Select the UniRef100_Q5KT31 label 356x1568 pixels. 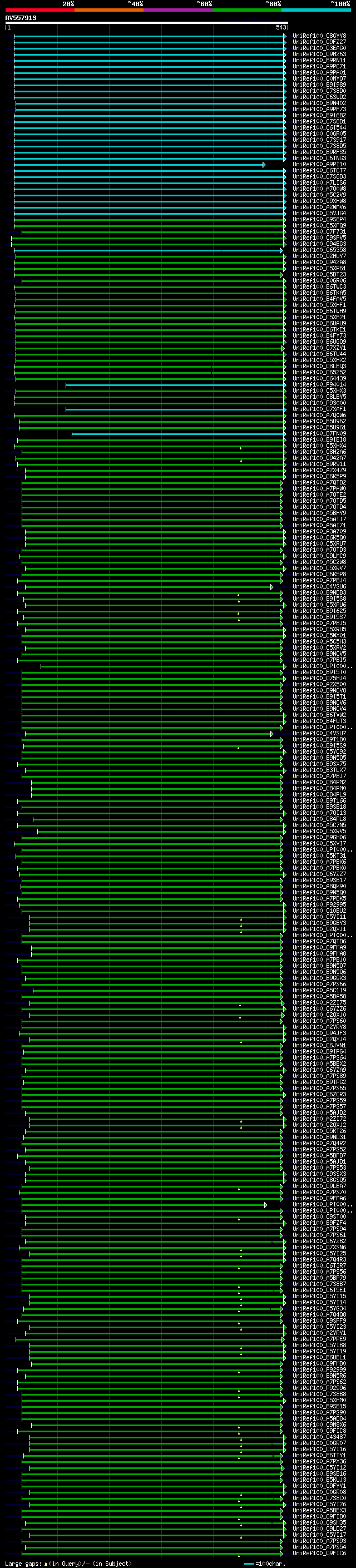pyautogui.click(x=319, y=856)
